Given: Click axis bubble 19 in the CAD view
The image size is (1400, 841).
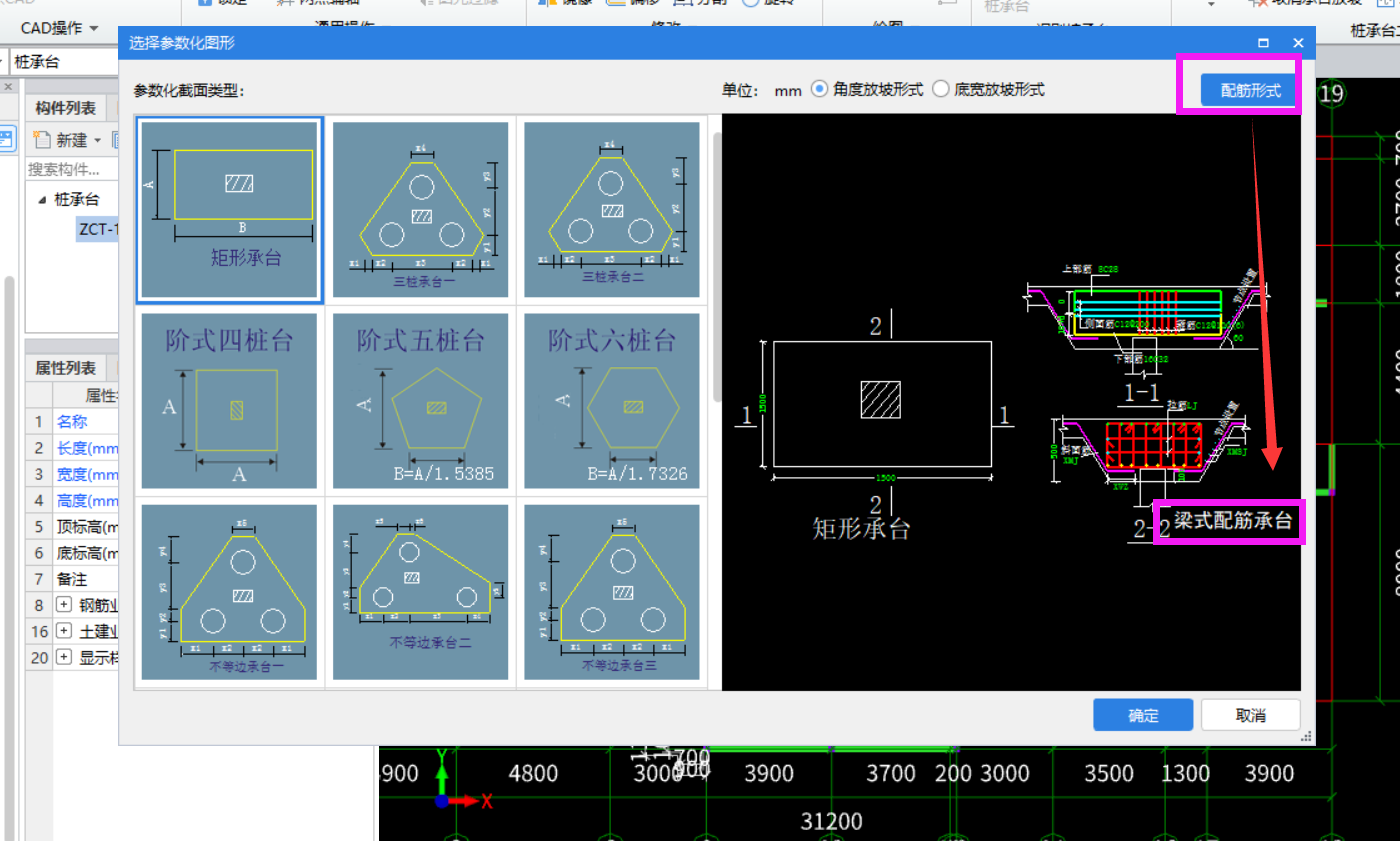Looking at the screenshot, I should click(1331, 94).
